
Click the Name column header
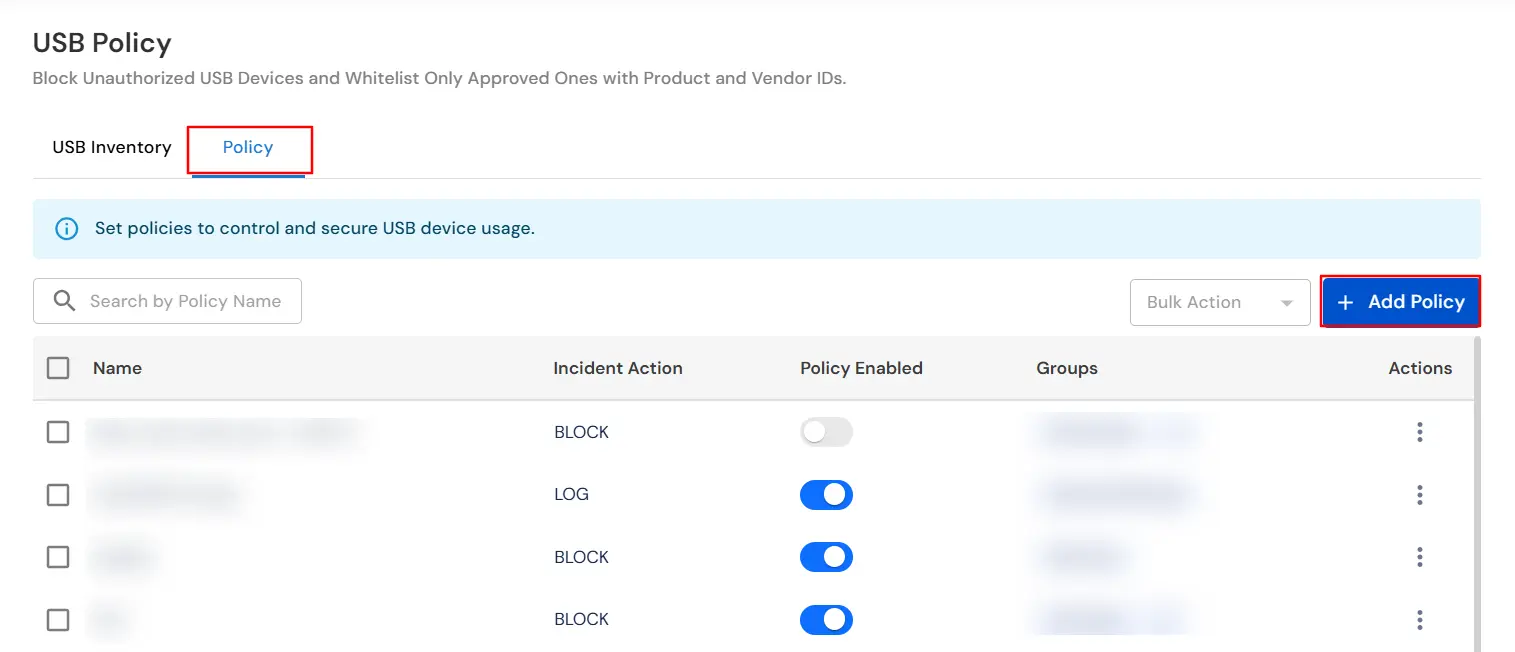(x=117, y=368)
